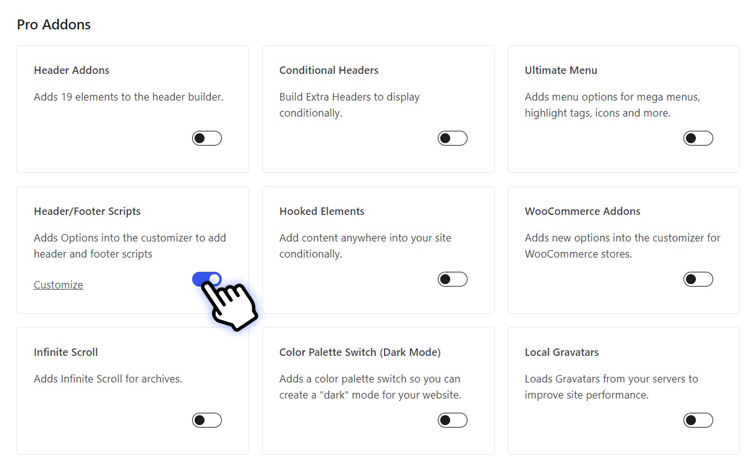750x465 pixels.
Task: Click the Local Gravatars card title
Action: pos(562,352)
